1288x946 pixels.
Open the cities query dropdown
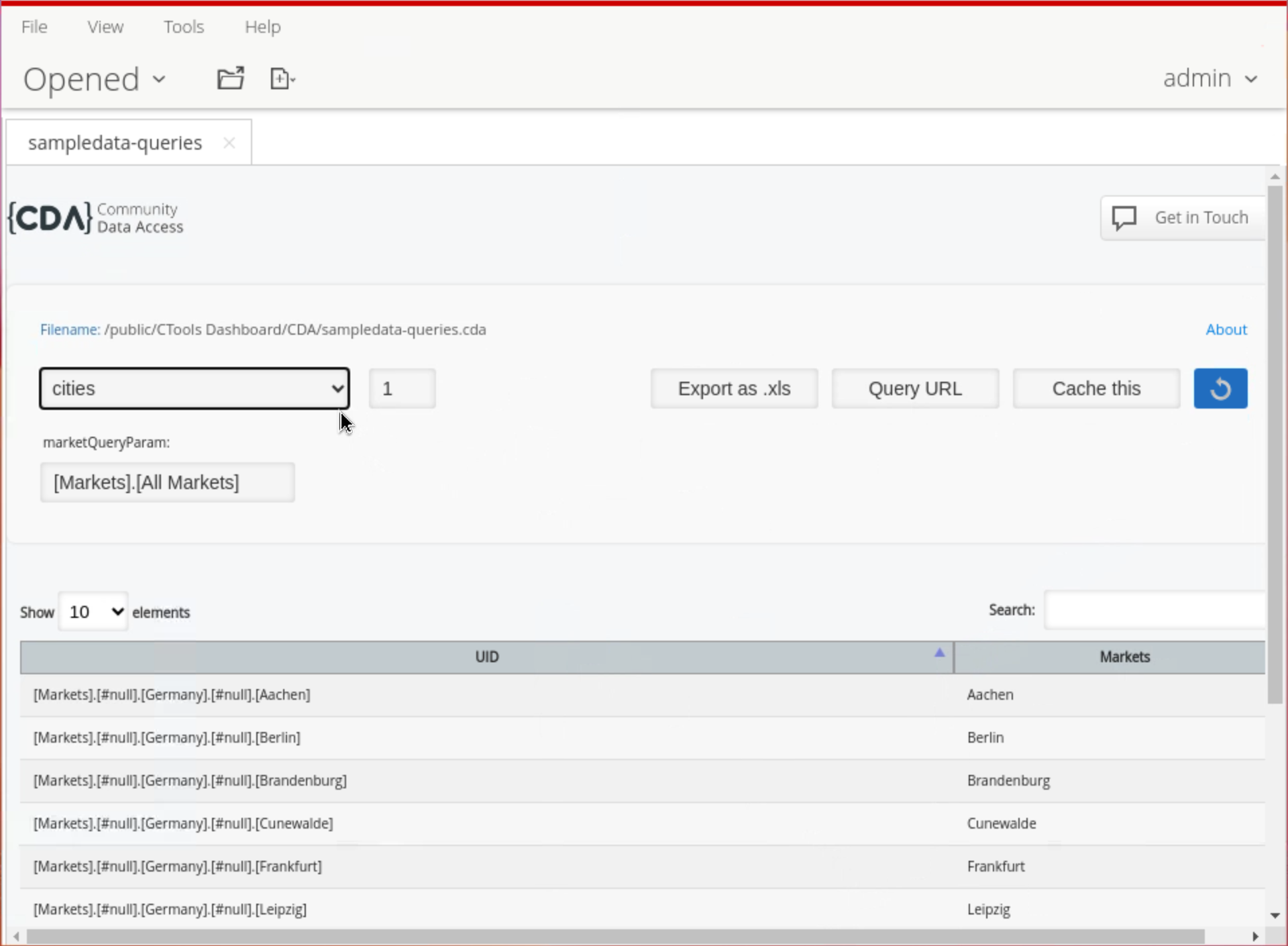tap(194, 388)
